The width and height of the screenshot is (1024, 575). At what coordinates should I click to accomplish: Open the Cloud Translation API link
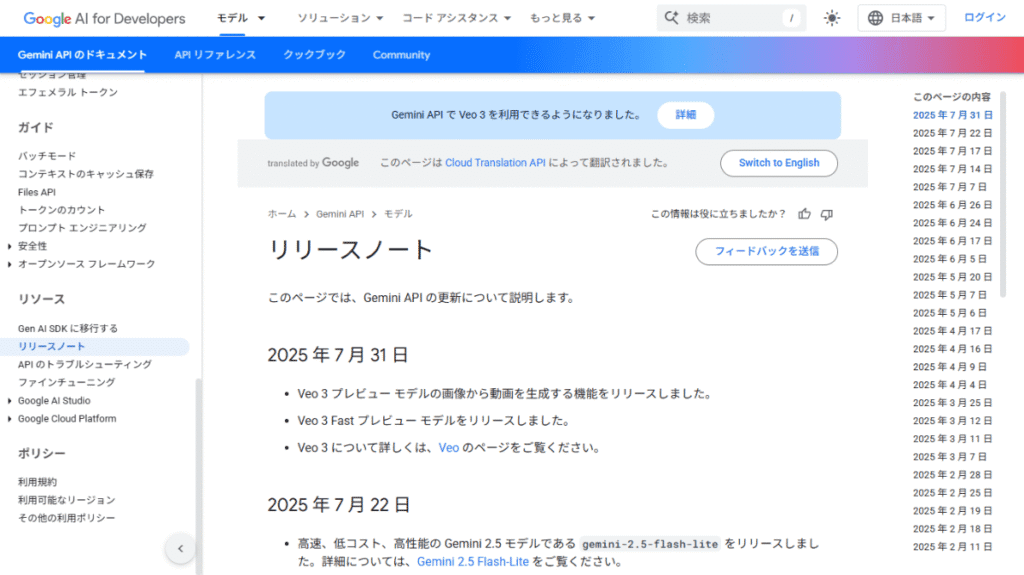click(495, 163)
